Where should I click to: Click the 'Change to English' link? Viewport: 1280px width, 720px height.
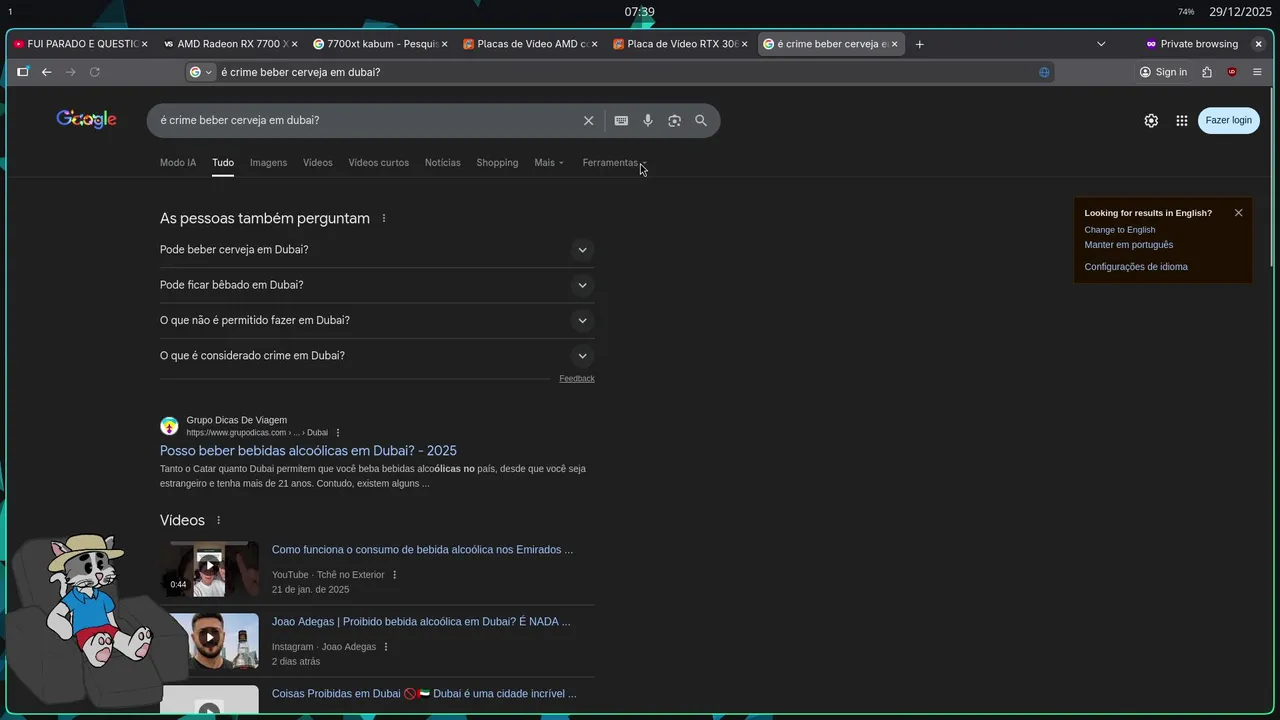coord(1120,230)
